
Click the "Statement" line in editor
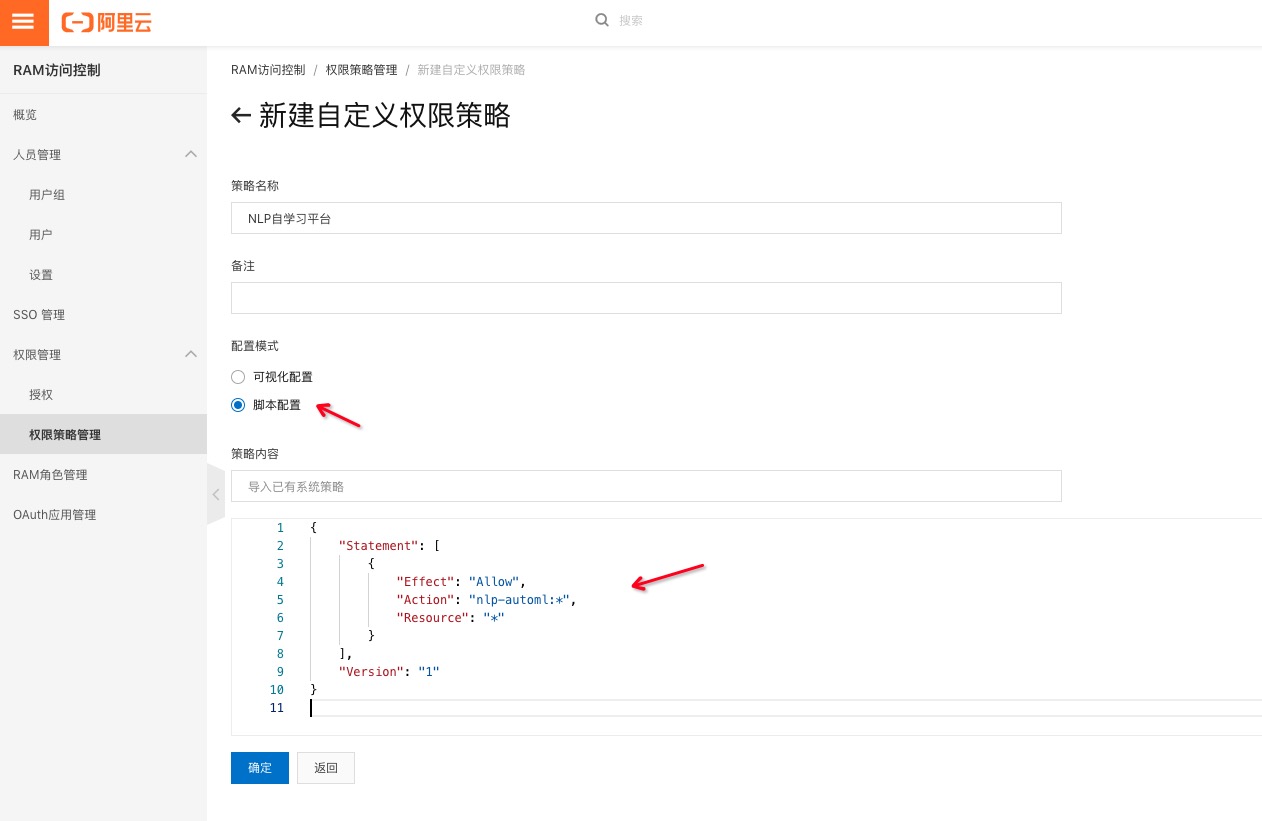[390, 546]
